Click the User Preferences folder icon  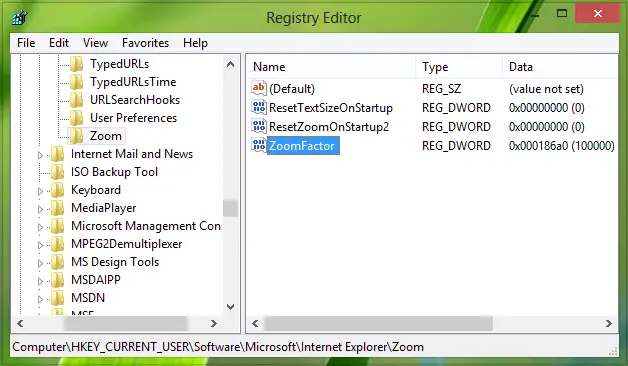point(76,118)
